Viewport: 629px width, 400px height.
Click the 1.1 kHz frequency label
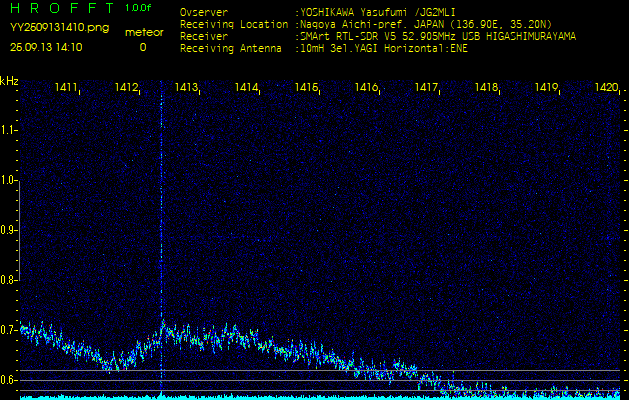tap(9, 130)
